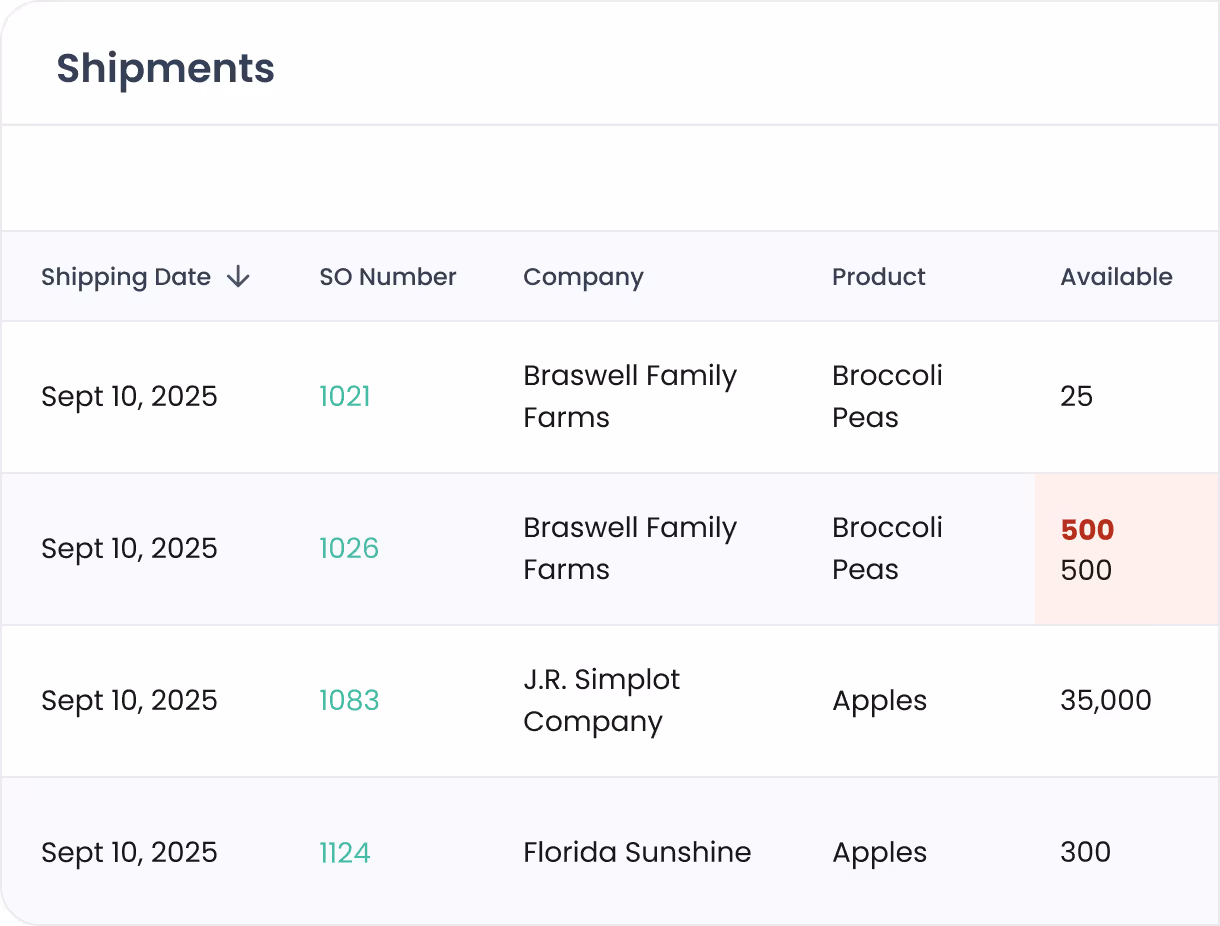Sort by the SO Number column header
Screen dimensions: 1220x926
[387, 277]
